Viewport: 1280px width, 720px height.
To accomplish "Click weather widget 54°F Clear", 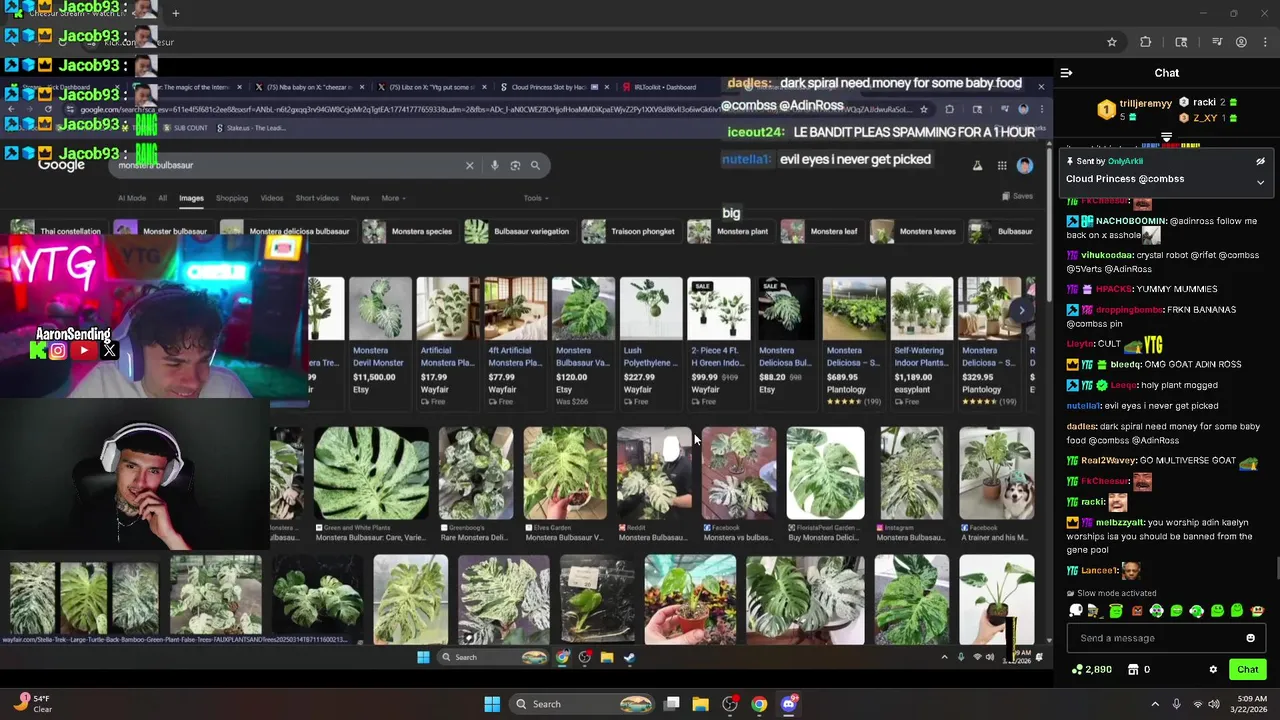I will pyautogui.click(x=33, y=704).
